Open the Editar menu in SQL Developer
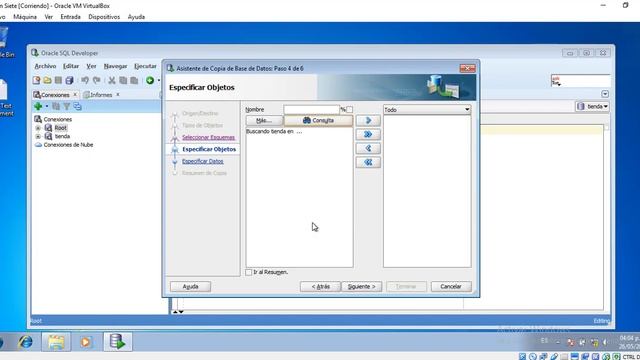The width and height of the screenshot is (640, 360). (x=71, y=66)
